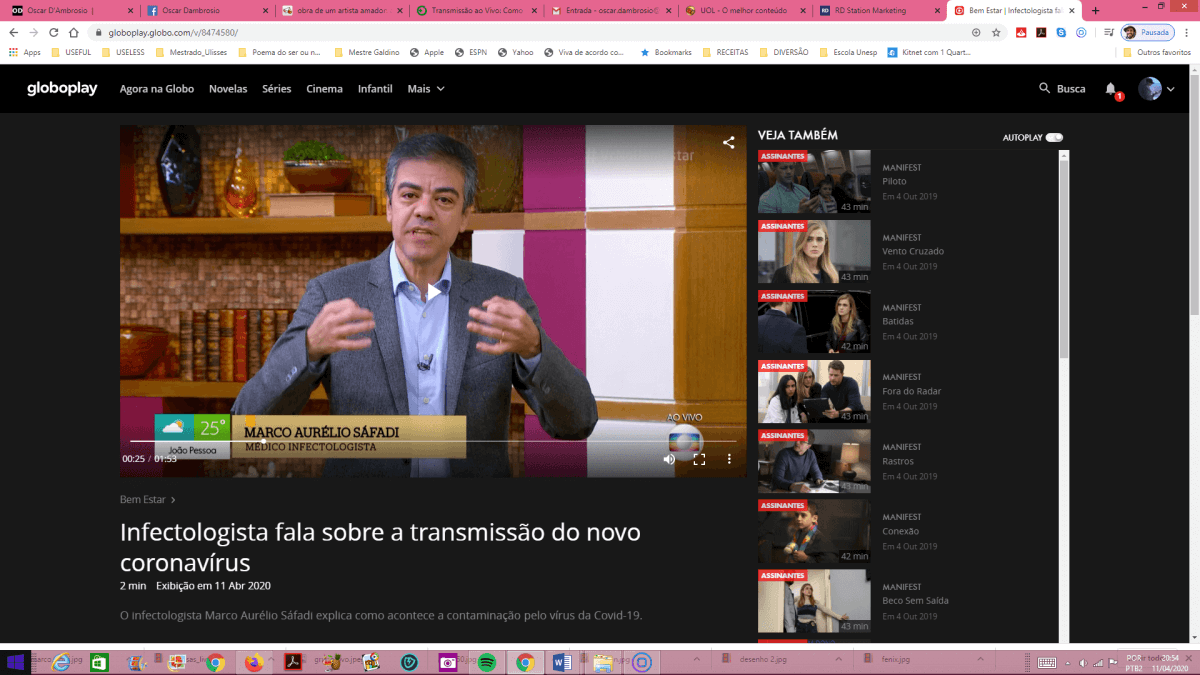Screen dimensions: 1200x675
Task: Open the search (Busca) magnifier
Action: [x=1044, y=88]
